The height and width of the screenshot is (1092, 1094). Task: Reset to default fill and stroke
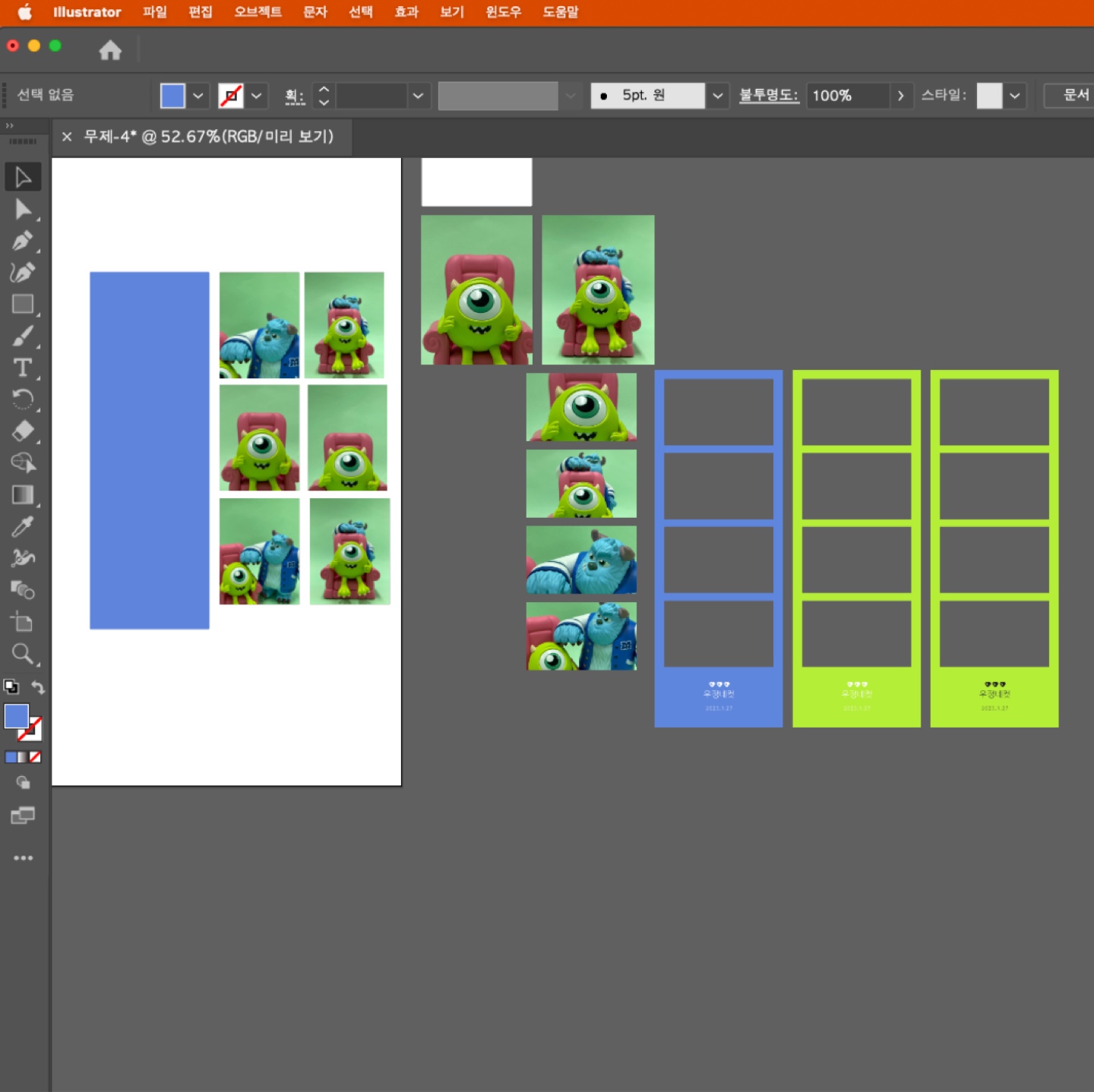tap(11, 687)
